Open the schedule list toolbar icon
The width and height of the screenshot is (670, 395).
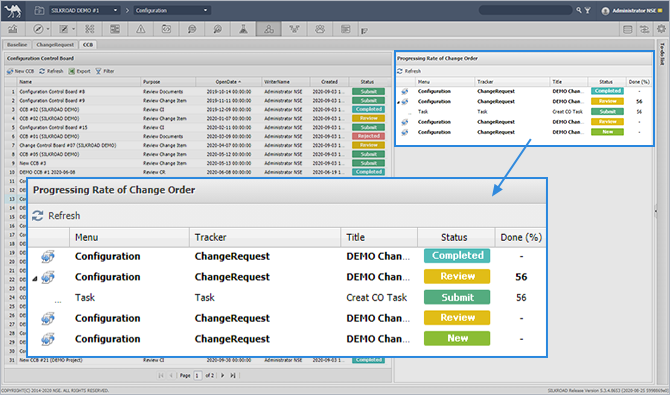pos(345,29)
